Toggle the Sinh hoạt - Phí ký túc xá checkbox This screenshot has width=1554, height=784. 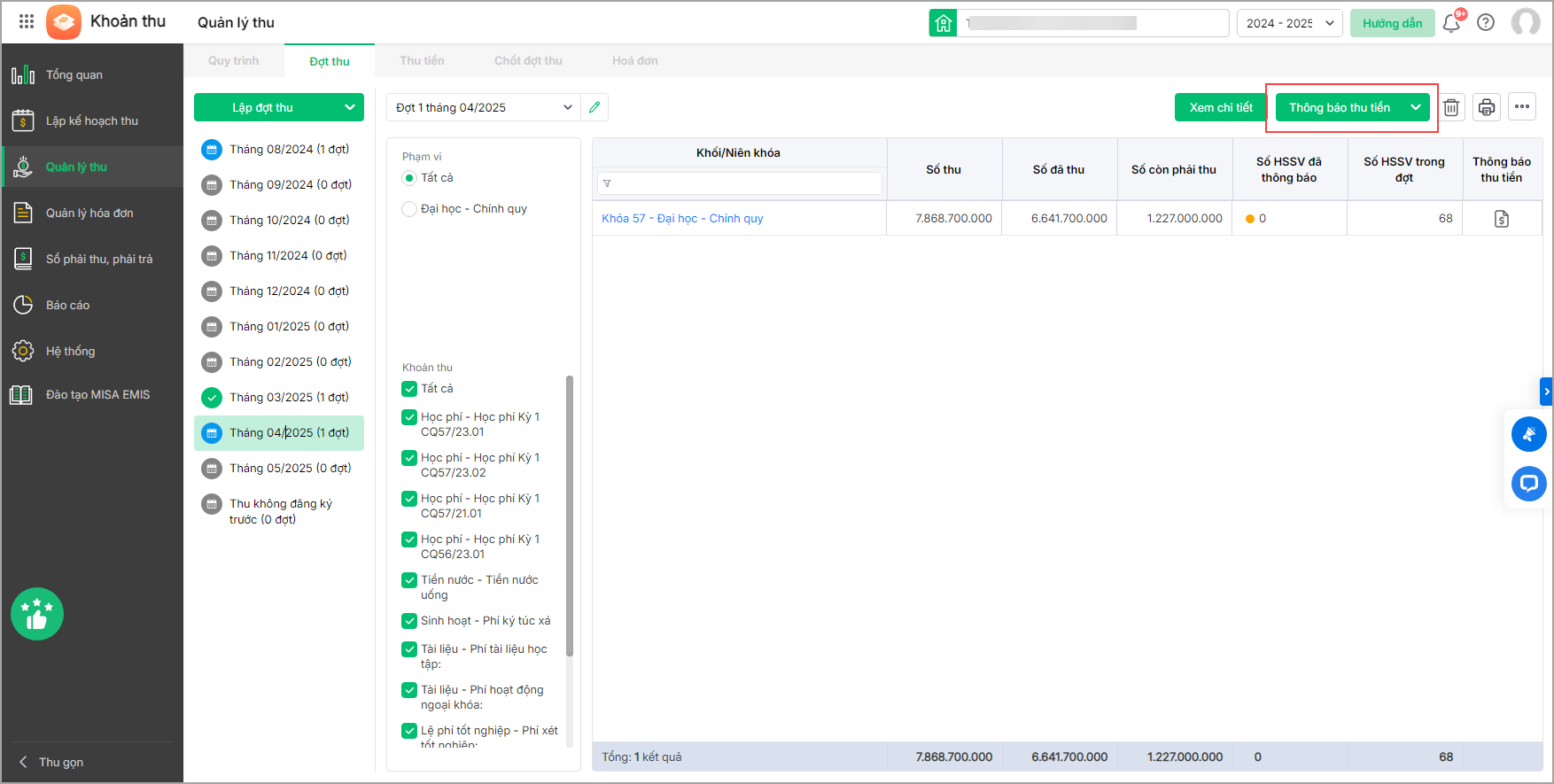click(x=409, y=621)
